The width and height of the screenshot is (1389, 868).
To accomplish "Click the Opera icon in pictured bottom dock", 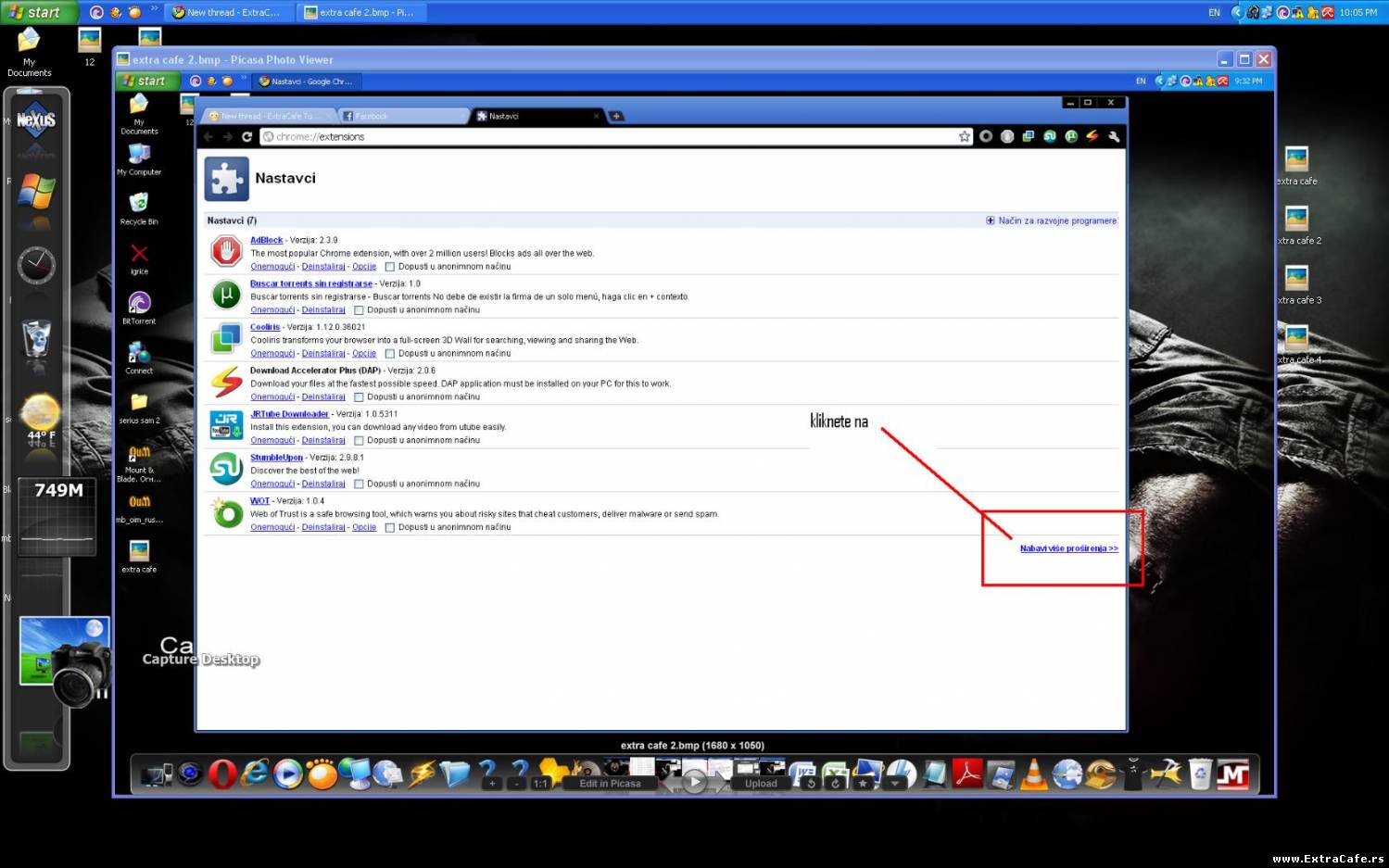I will (222, 774).
